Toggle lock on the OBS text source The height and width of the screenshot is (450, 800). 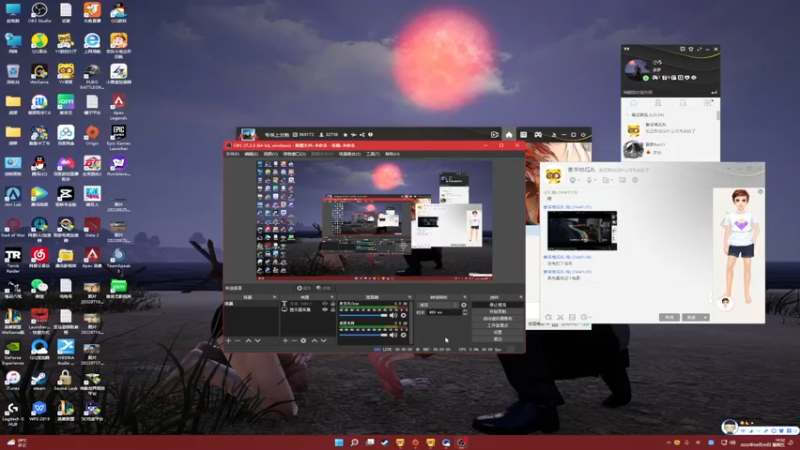click(x=333, y=304)
